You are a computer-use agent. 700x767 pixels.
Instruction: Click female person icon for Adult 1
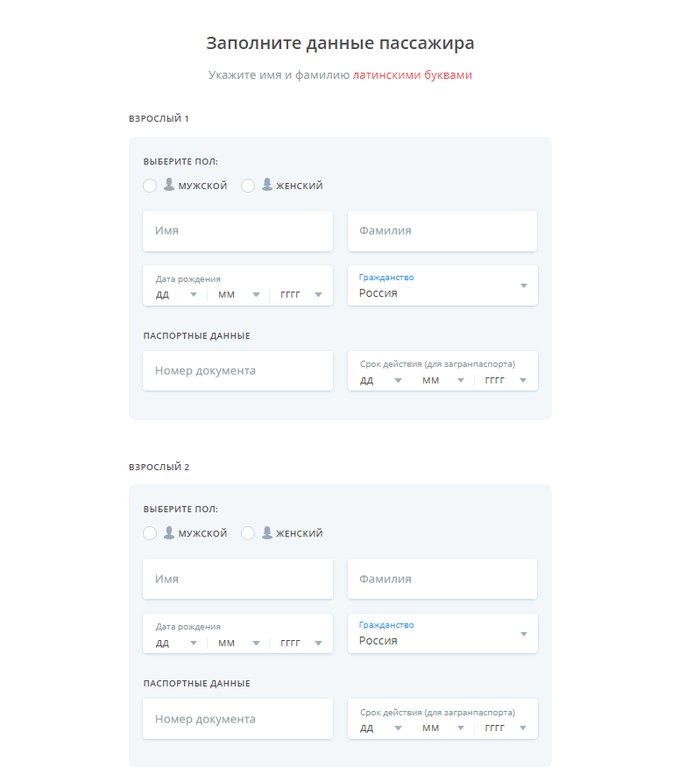point(267,185)
